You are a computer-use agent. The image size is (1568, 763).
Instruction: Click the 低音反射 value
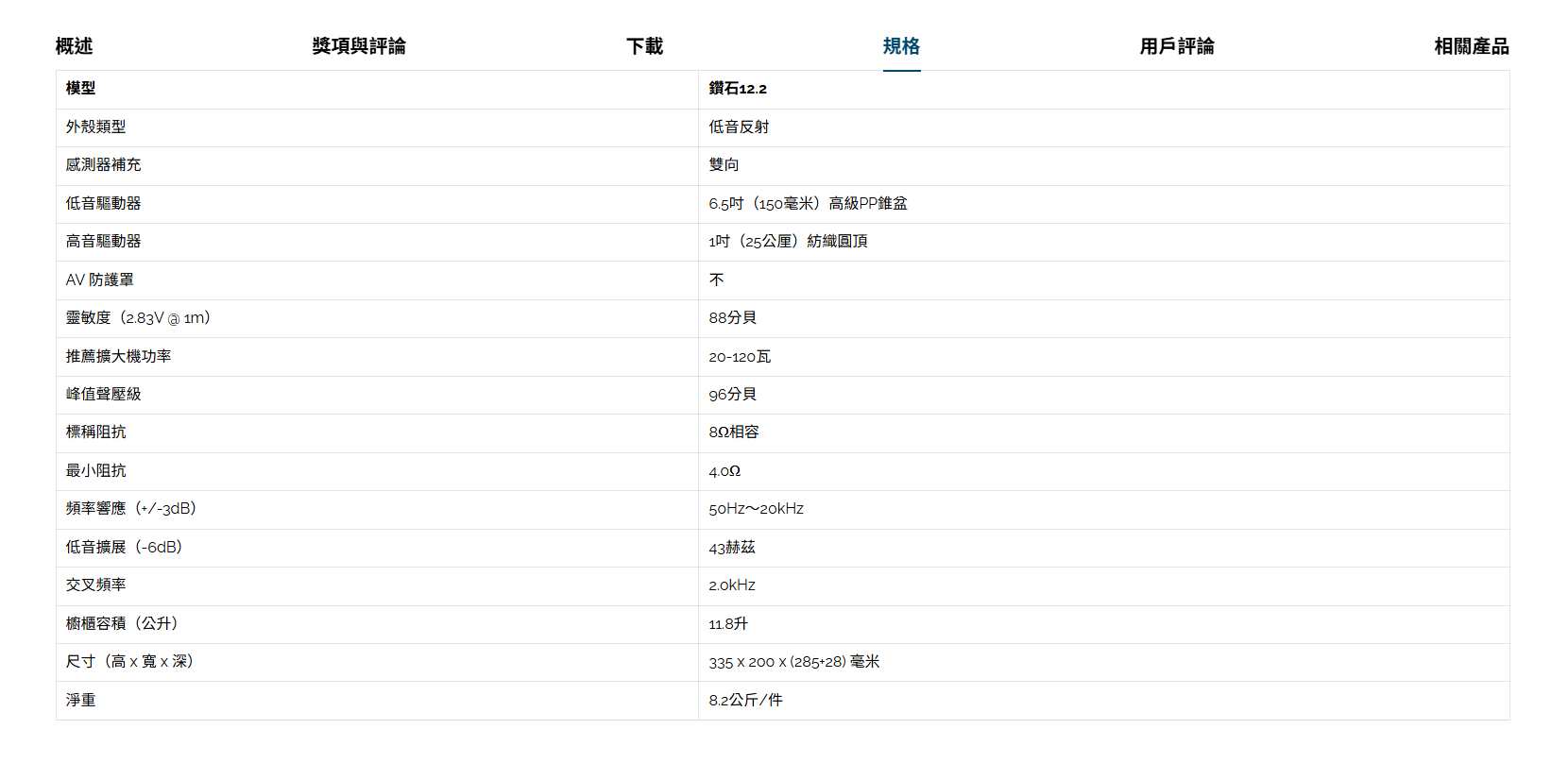(x=739, y=127)
